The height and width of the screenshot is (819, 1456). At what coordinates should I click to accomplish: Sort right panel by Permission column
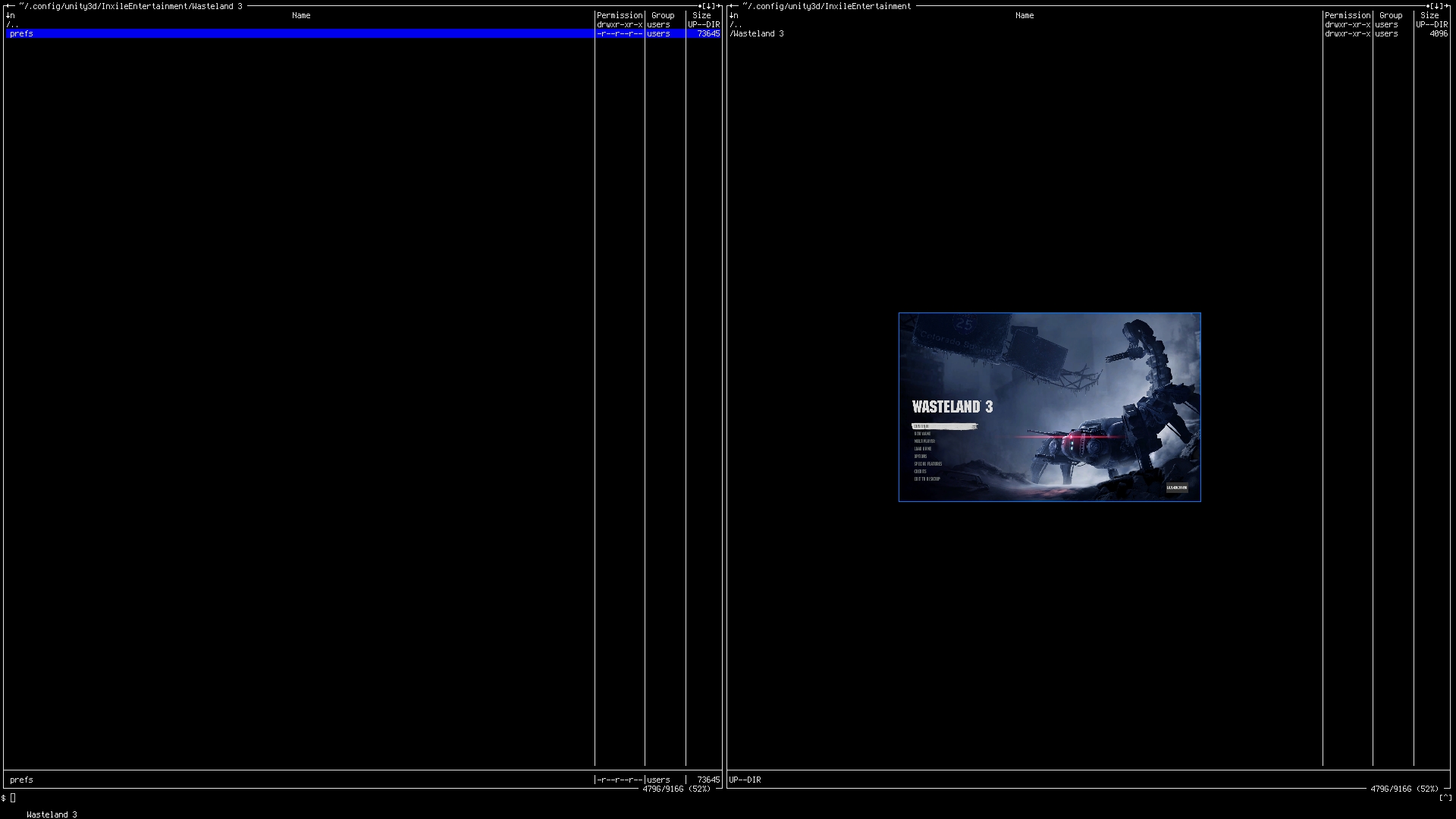pyautogui.click(x=1348, y=15)
